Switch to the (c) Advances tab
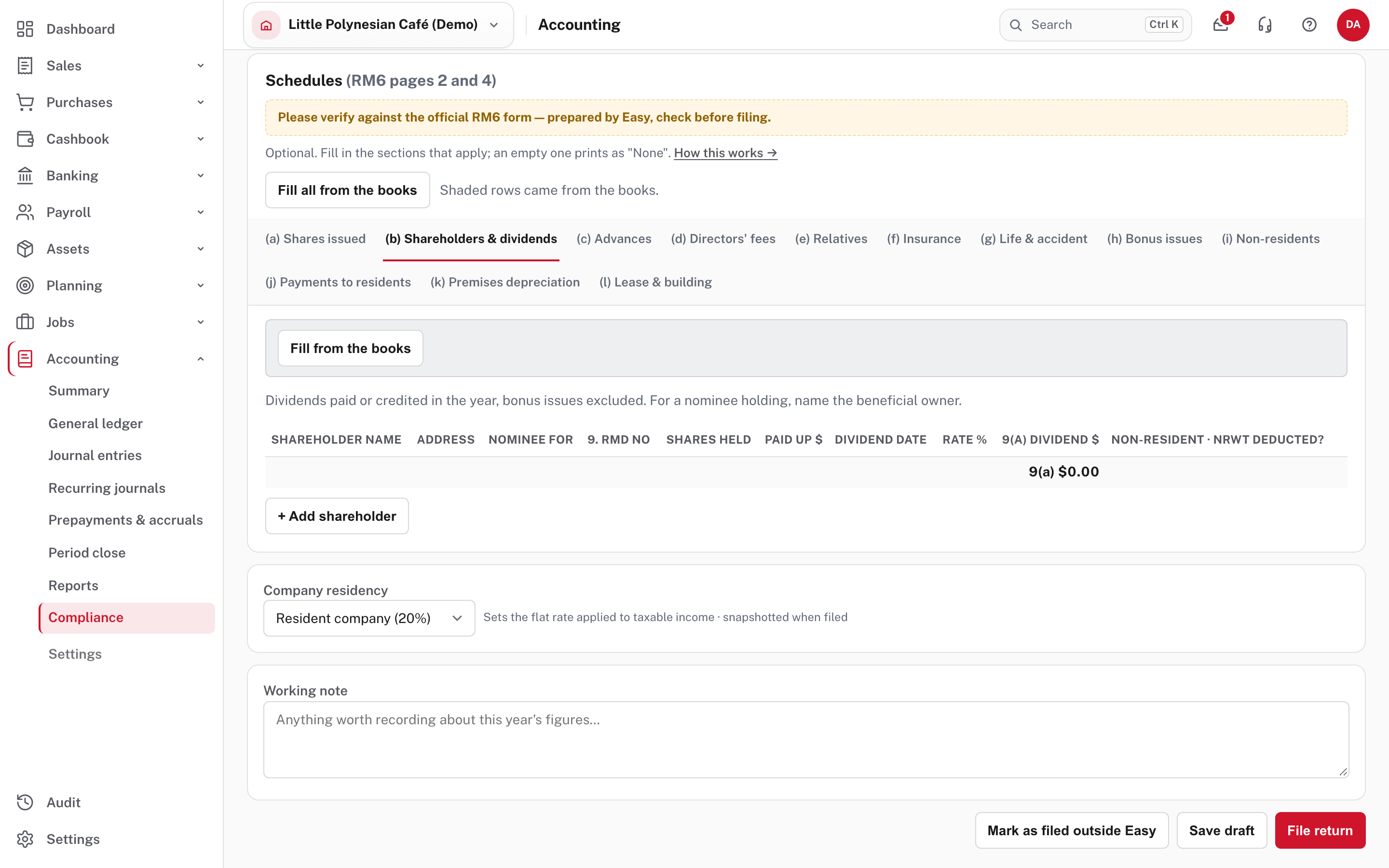 pos(613,239)
